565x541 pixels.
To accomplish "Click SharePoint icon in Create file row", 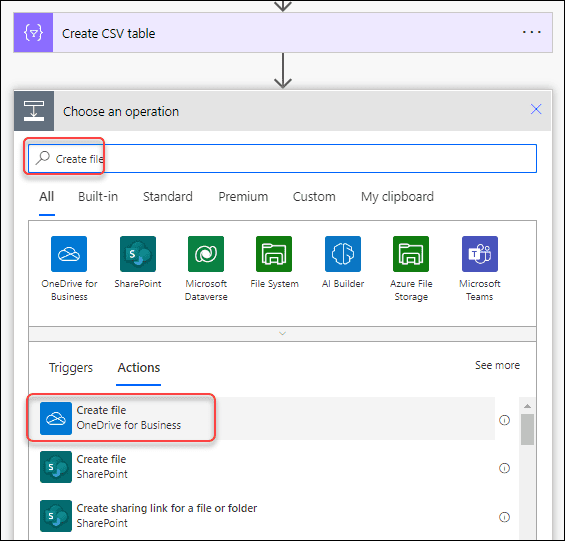I will click(56, 467).
